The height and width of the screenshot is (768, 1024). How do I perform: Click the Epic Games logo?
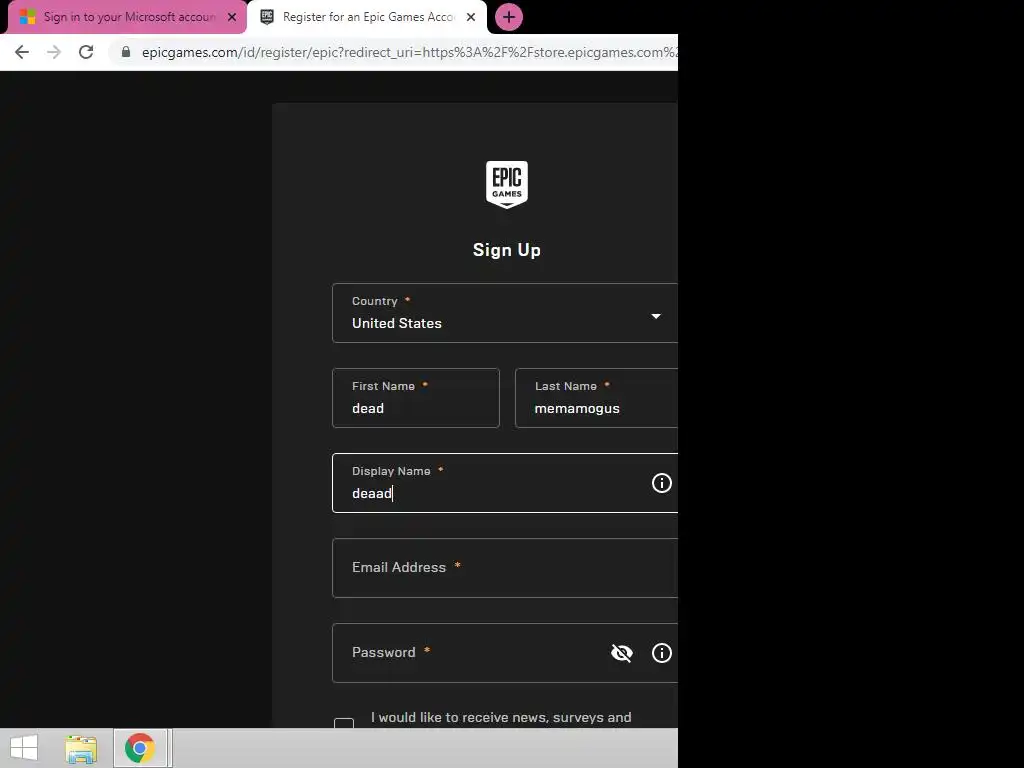(x=507, y=185)
